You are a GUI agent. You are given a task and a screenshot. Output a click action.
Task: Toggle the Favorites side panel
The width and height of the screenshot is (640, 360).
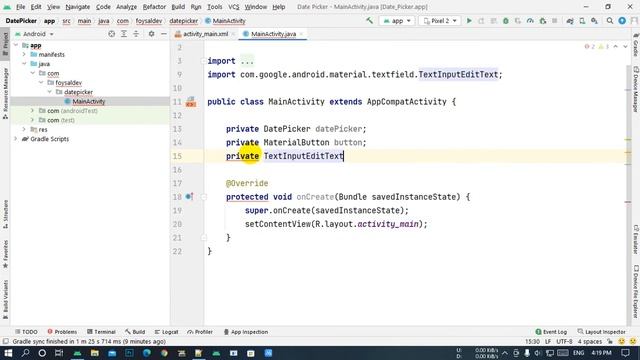coord(5,254)
